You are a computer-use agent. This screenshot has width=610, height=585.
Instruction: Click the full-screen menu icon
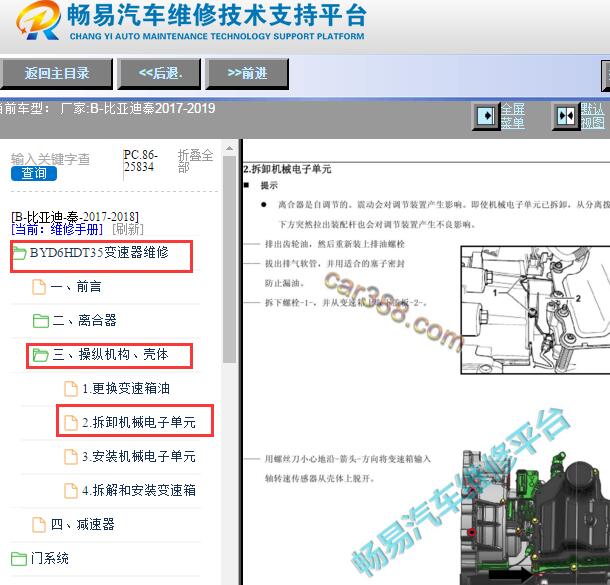coord(486,116)
